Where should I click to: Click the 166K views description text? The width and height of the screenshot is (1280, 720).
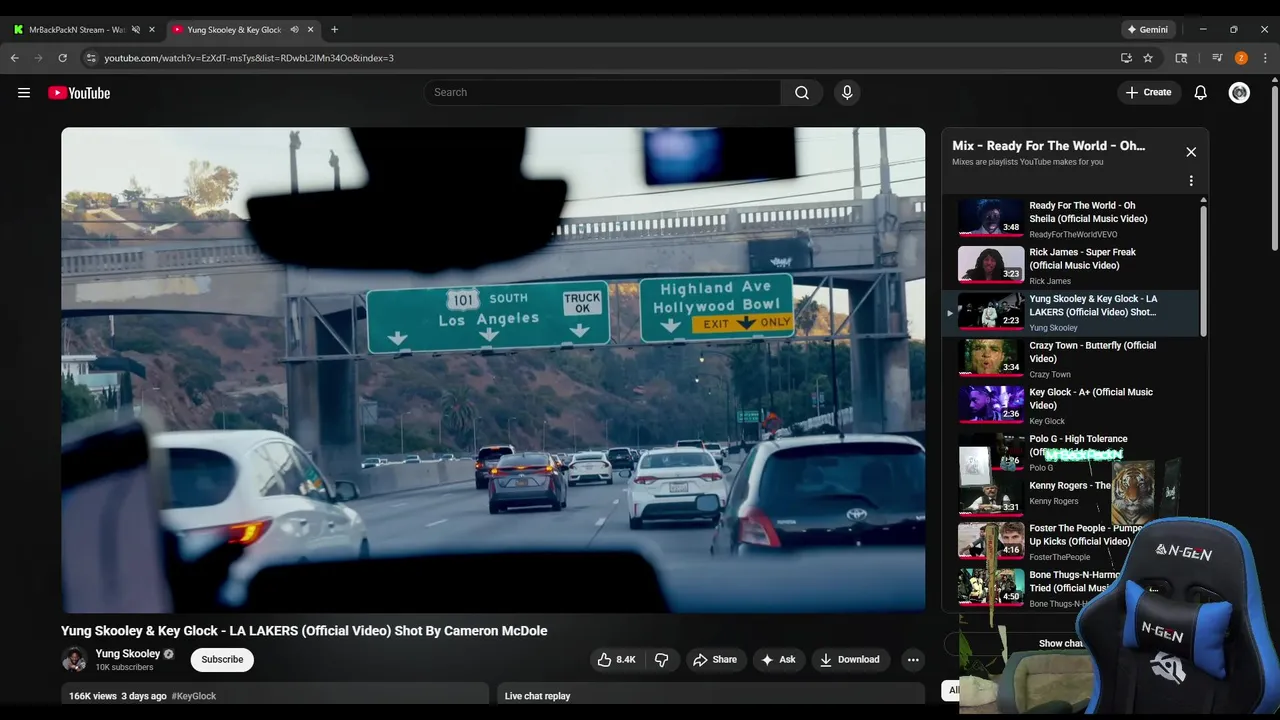pyautogui.click(x=92, y=696)
